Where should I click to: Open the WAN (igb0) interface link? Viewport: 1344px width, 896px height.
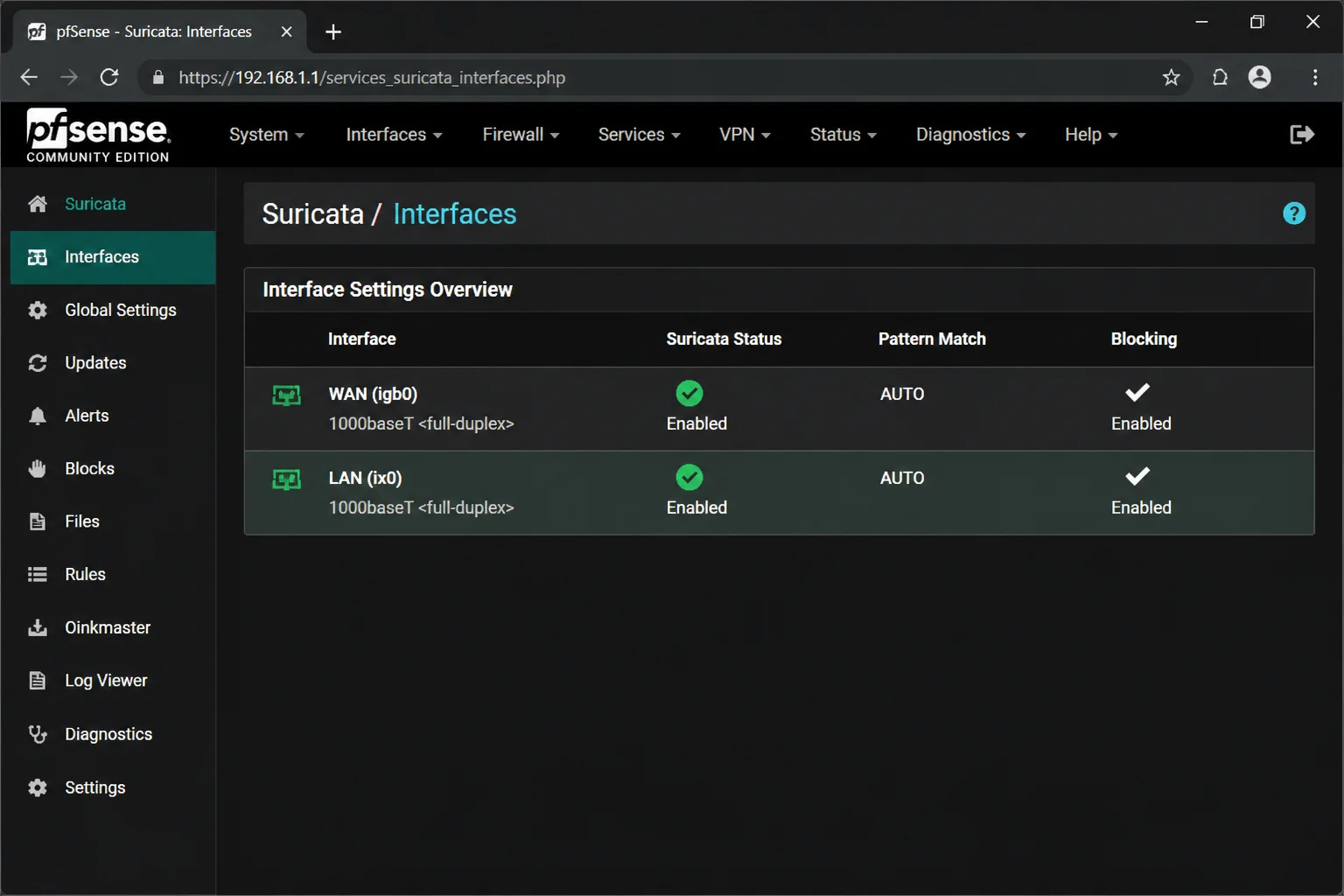point(373,394)
